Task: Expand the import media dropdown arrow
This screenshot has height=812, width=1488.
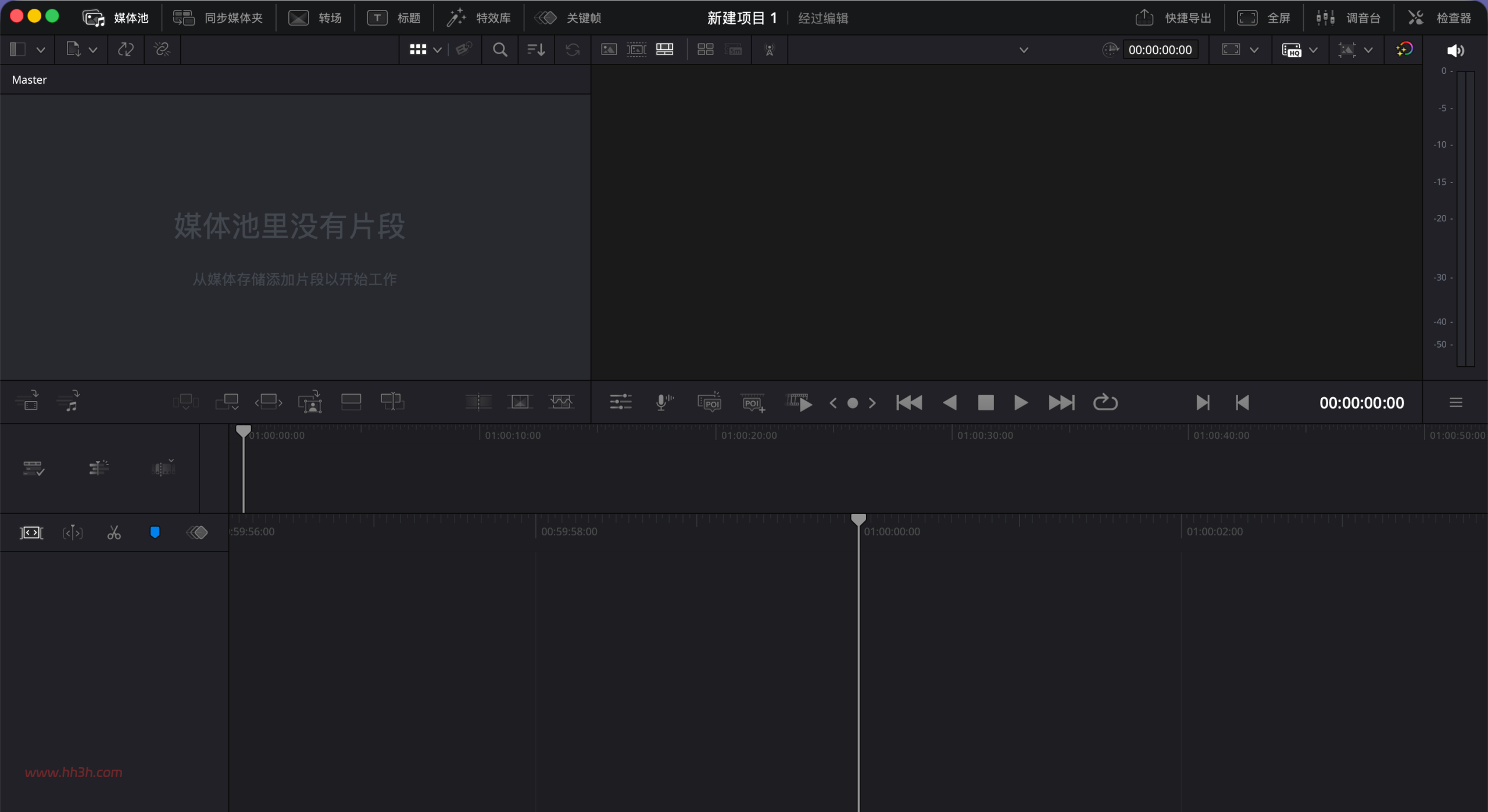Action: click(x=93, y=50)
